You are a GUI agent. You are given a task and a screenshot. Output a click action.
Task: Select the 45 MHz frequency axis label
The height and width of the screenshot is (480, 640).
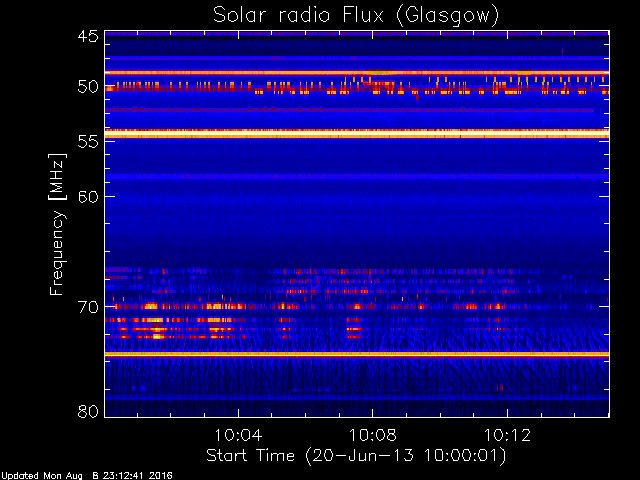[88, 36]
